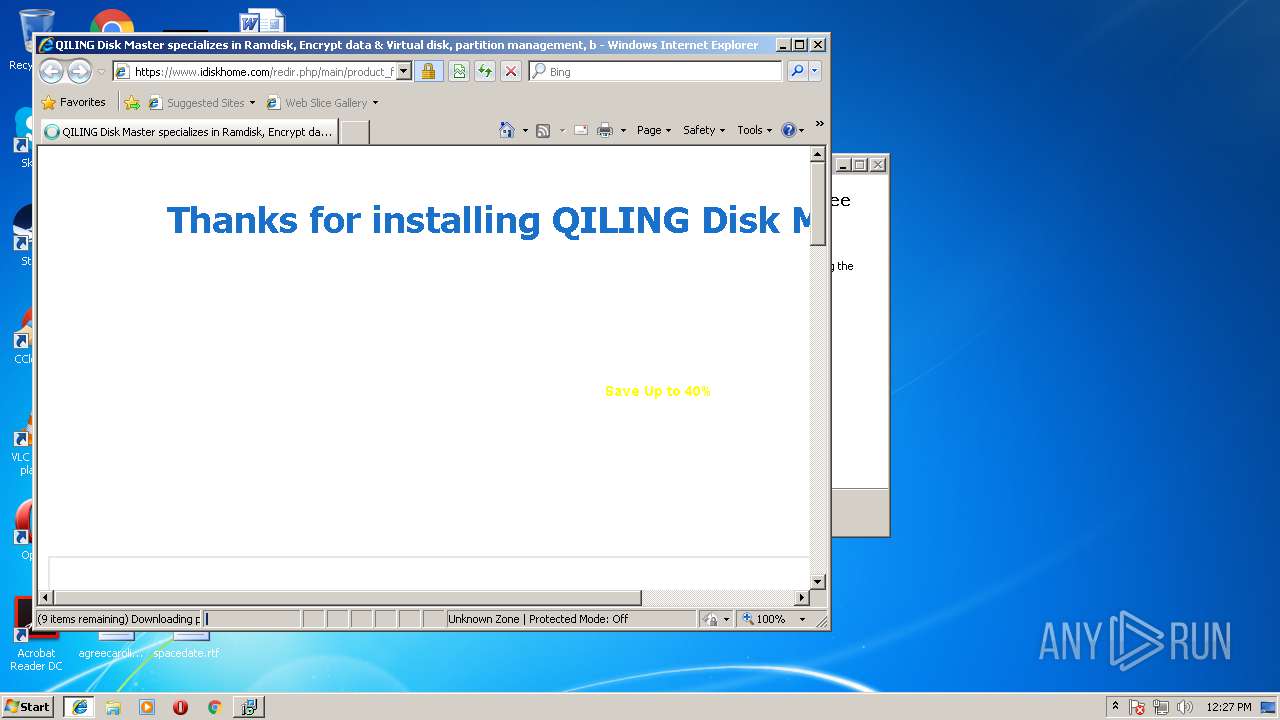Expand Web Slice Gallery dropdown arrow
The width and height of the screenshot is (1280, 720).
coord(375,103)
